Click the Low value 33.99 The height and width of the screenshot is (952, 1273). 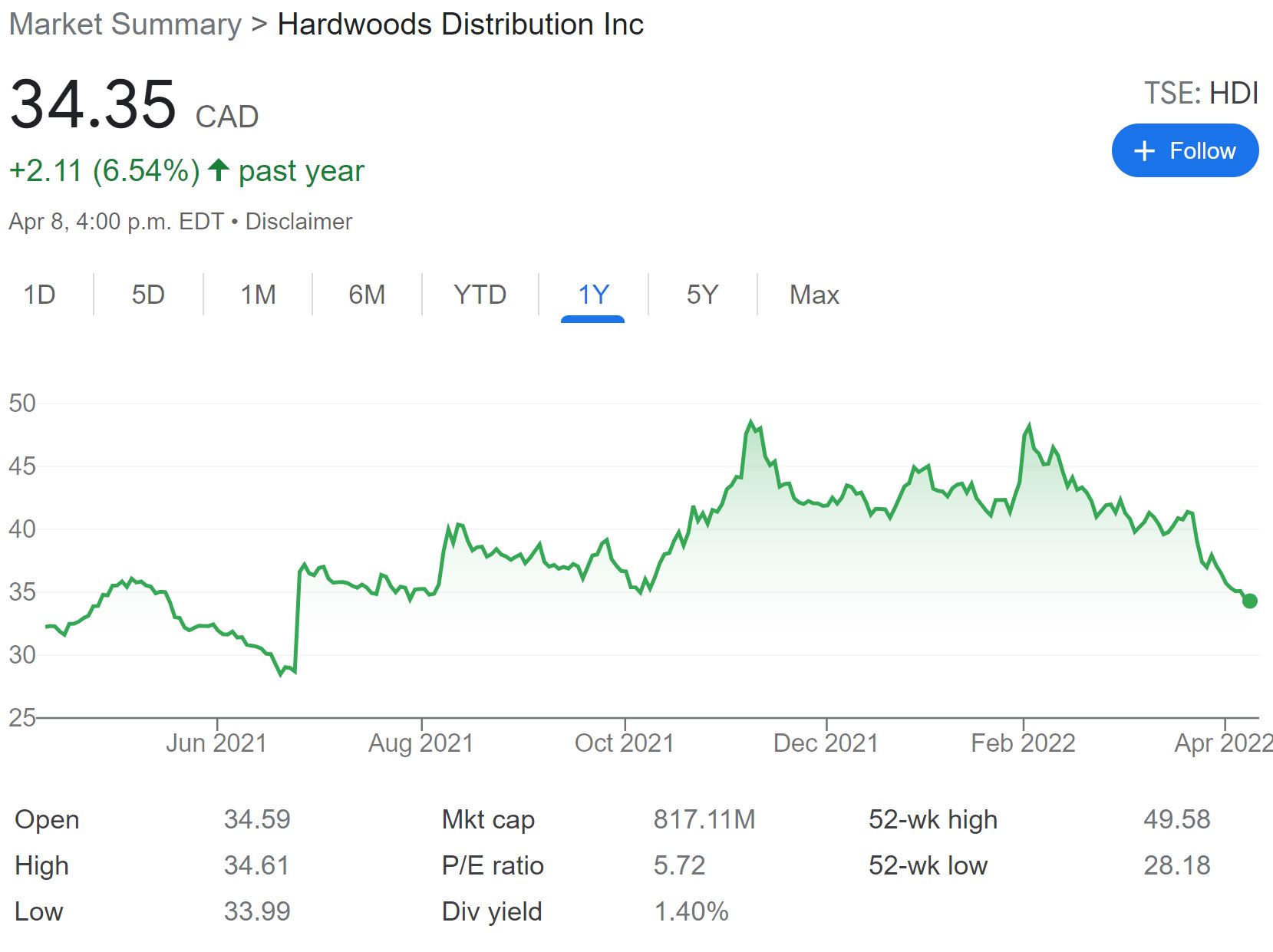257,911
